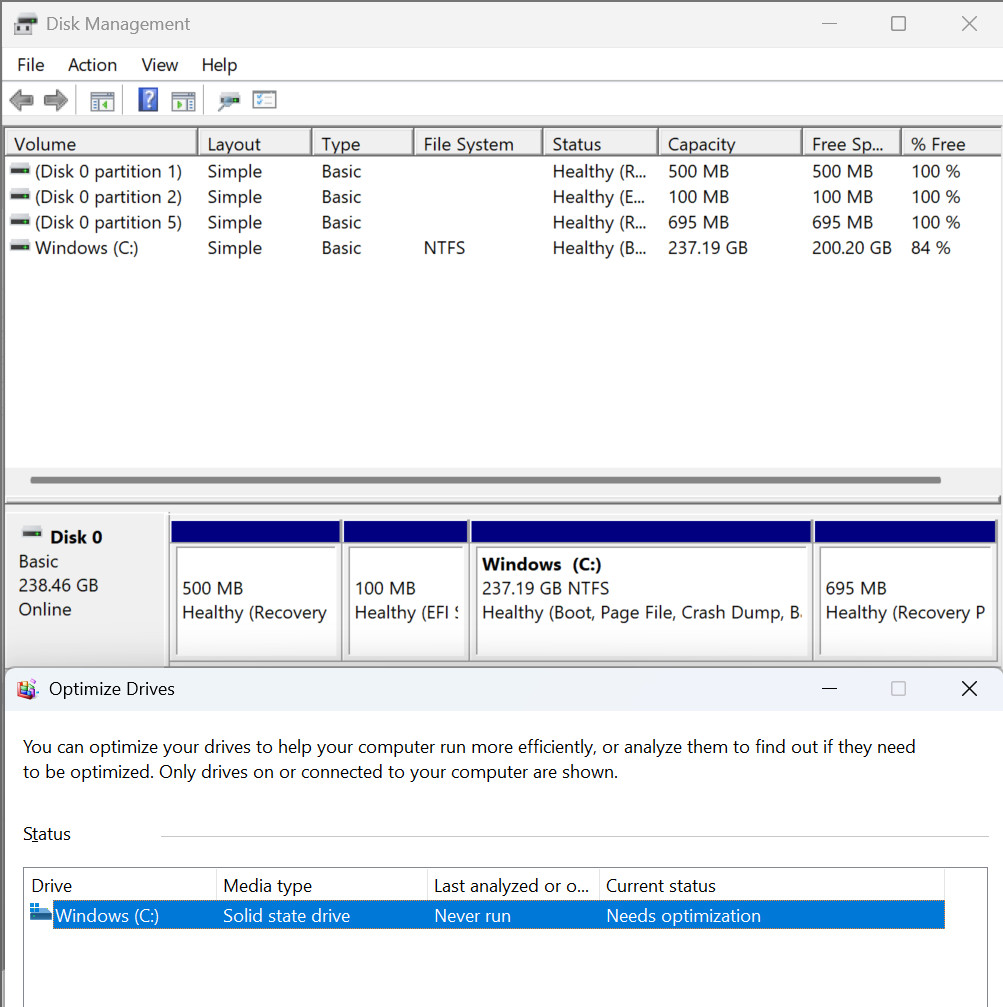Click the Disk 0 drive icon in graphical view
Viewport: 1003px width, 1007px height.
[x=32, y=533]
